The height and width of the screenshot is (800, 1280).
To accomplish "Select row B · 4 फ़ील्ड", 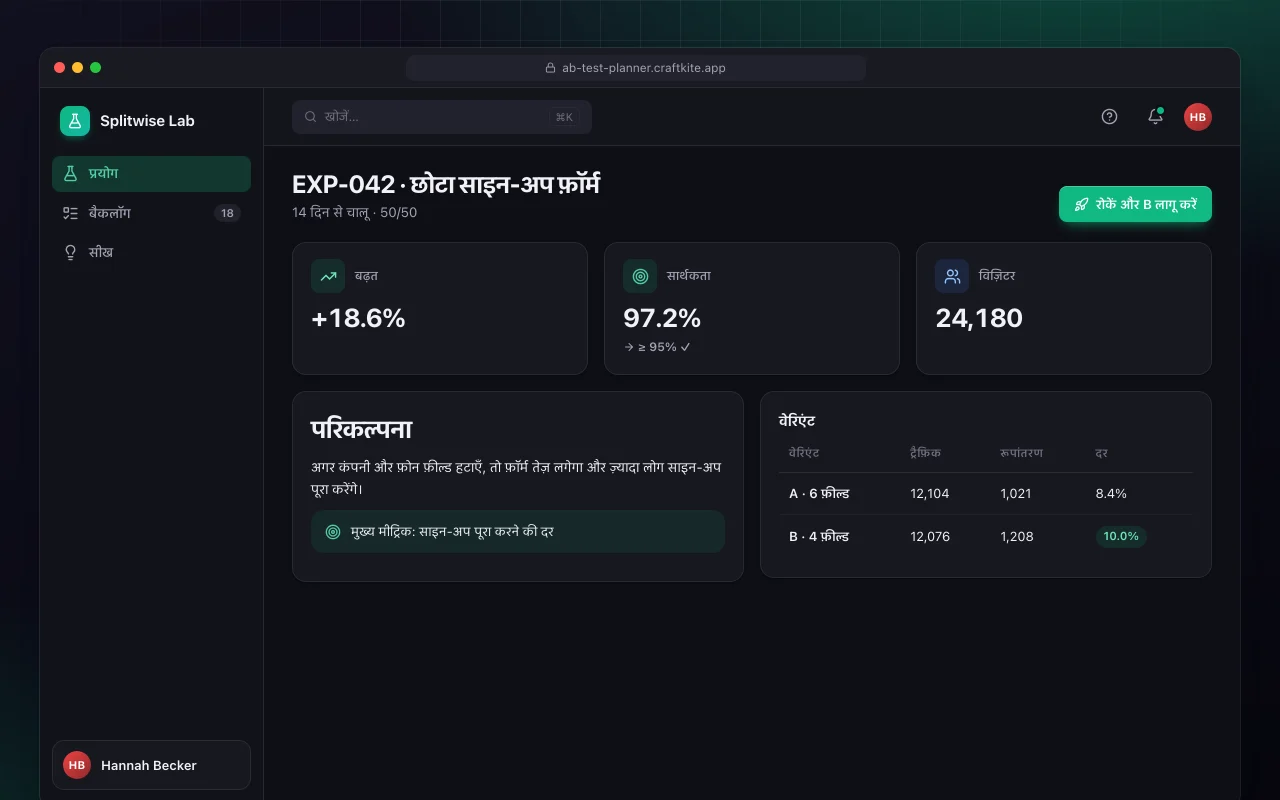I will point(986,537).
